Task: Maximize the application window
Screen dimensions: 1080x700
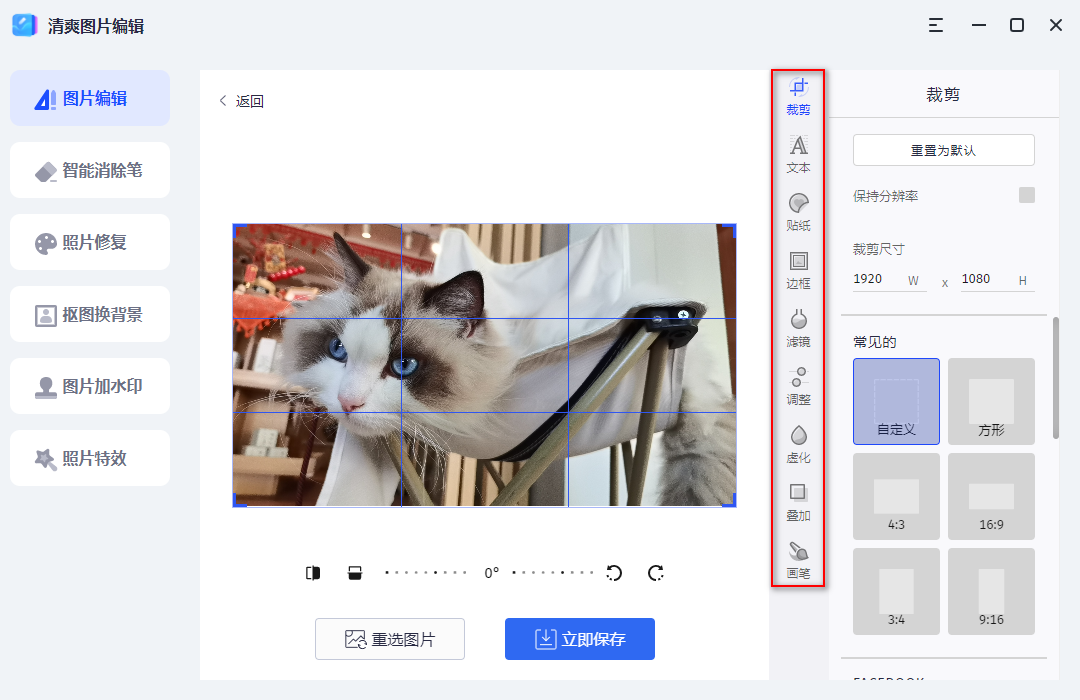Action: [x=1017, y=25]
